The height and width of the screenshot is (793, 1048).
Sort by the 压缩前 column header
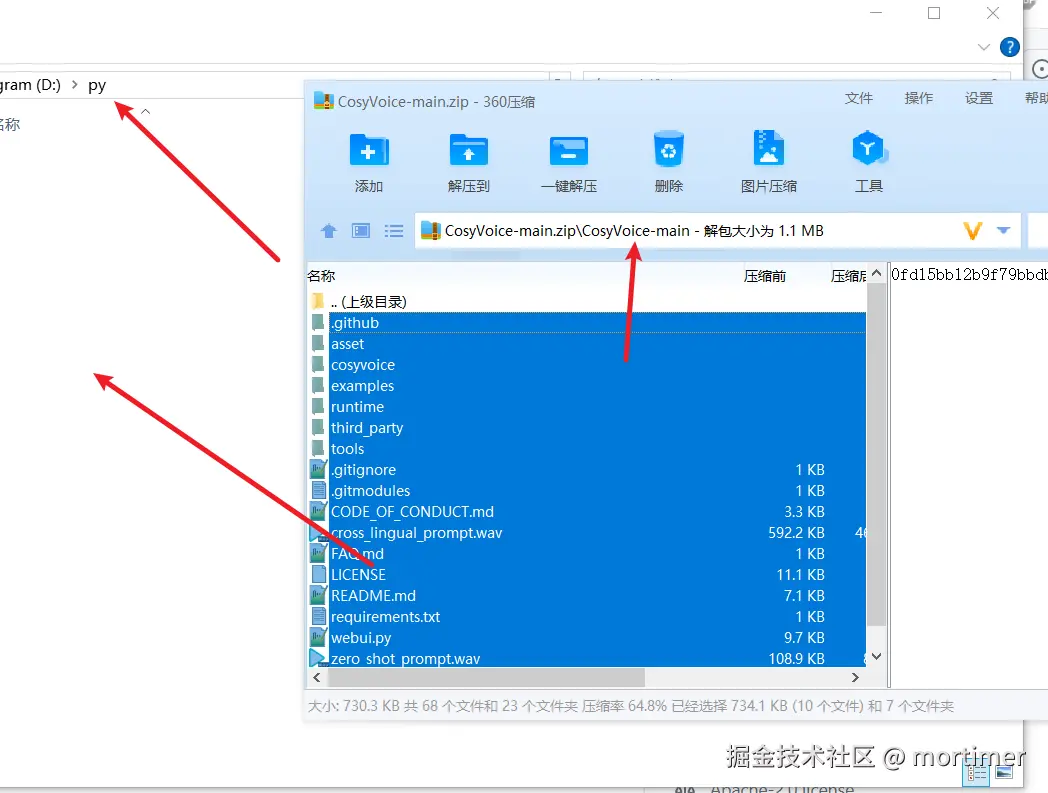765,275
